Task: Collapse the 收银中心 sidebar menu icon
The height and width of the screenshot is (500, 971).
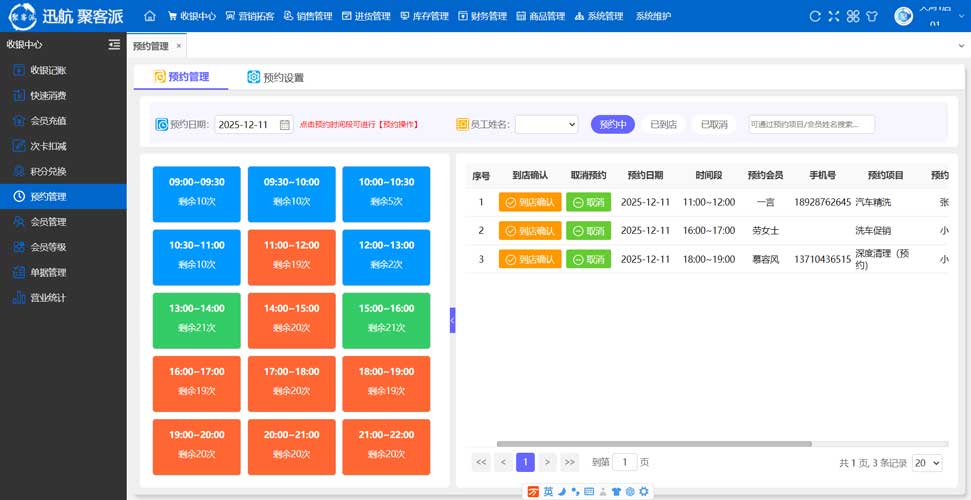Action: click(114, 45)
